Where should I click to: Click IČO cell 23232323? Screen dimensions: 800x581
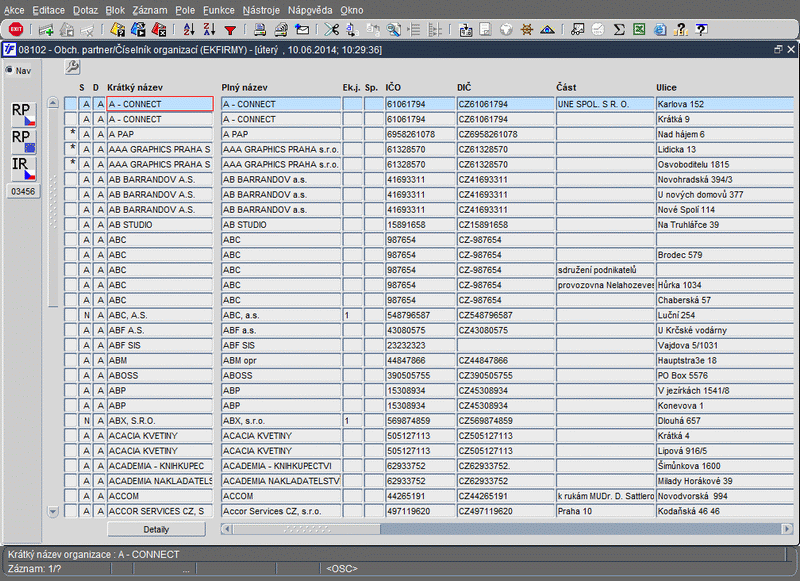(x=419, y=345)
